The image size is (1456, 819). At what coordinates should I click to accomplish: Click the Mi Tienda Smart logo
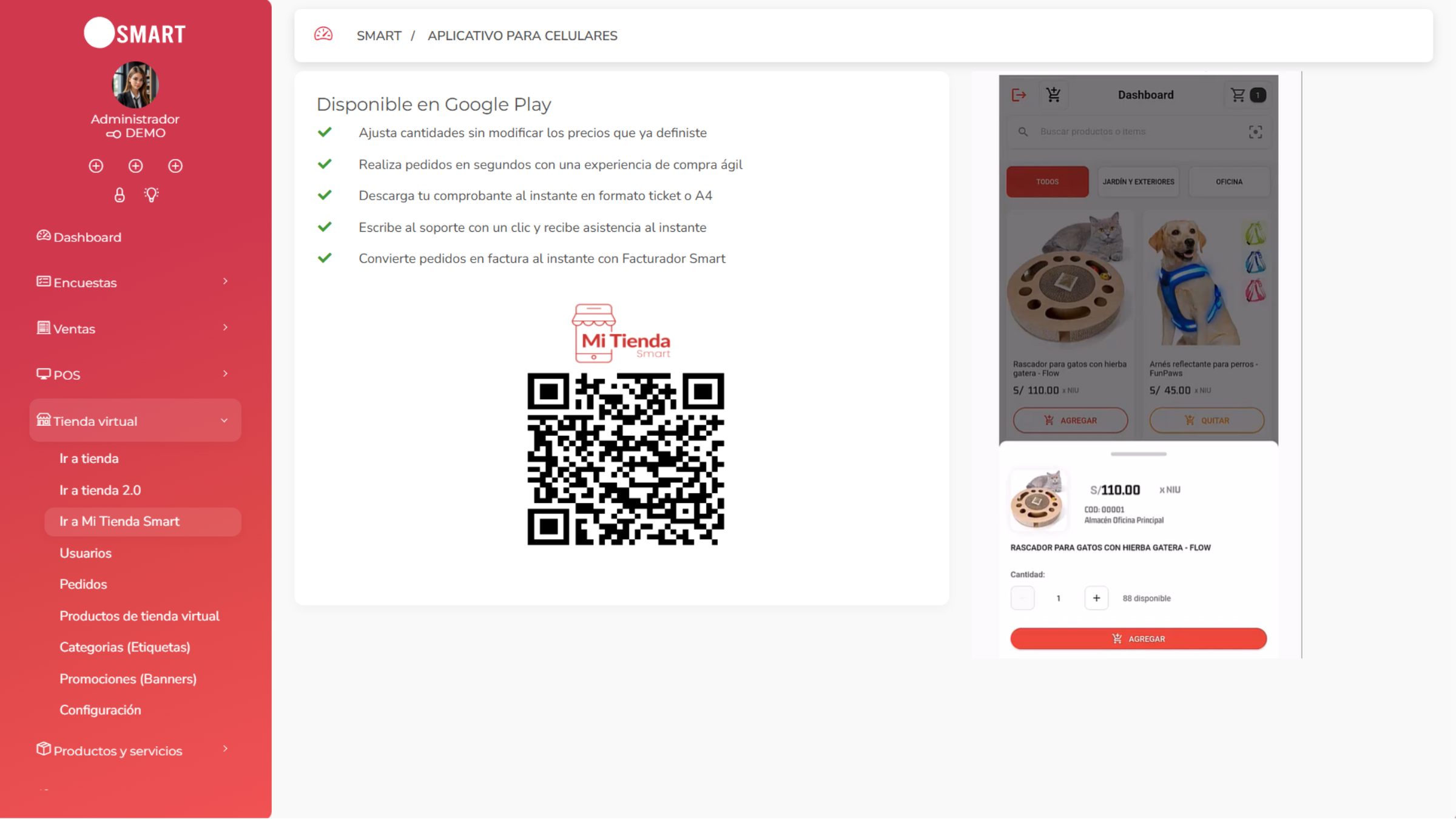pyautogui.click(x=621, y=332)
